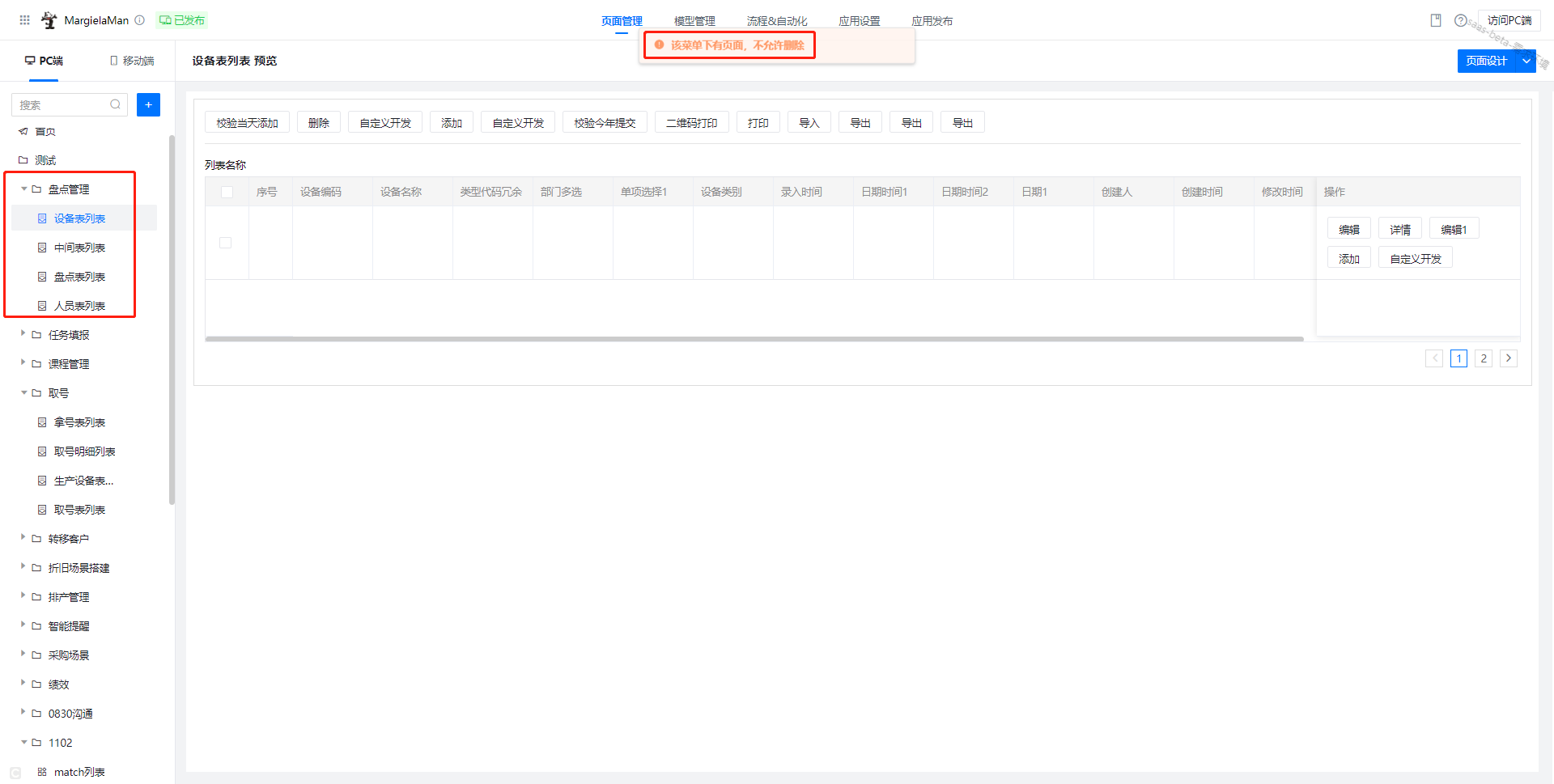Click the 首页 home icon
Screen dimensions: 1554x784
[23, 131]
